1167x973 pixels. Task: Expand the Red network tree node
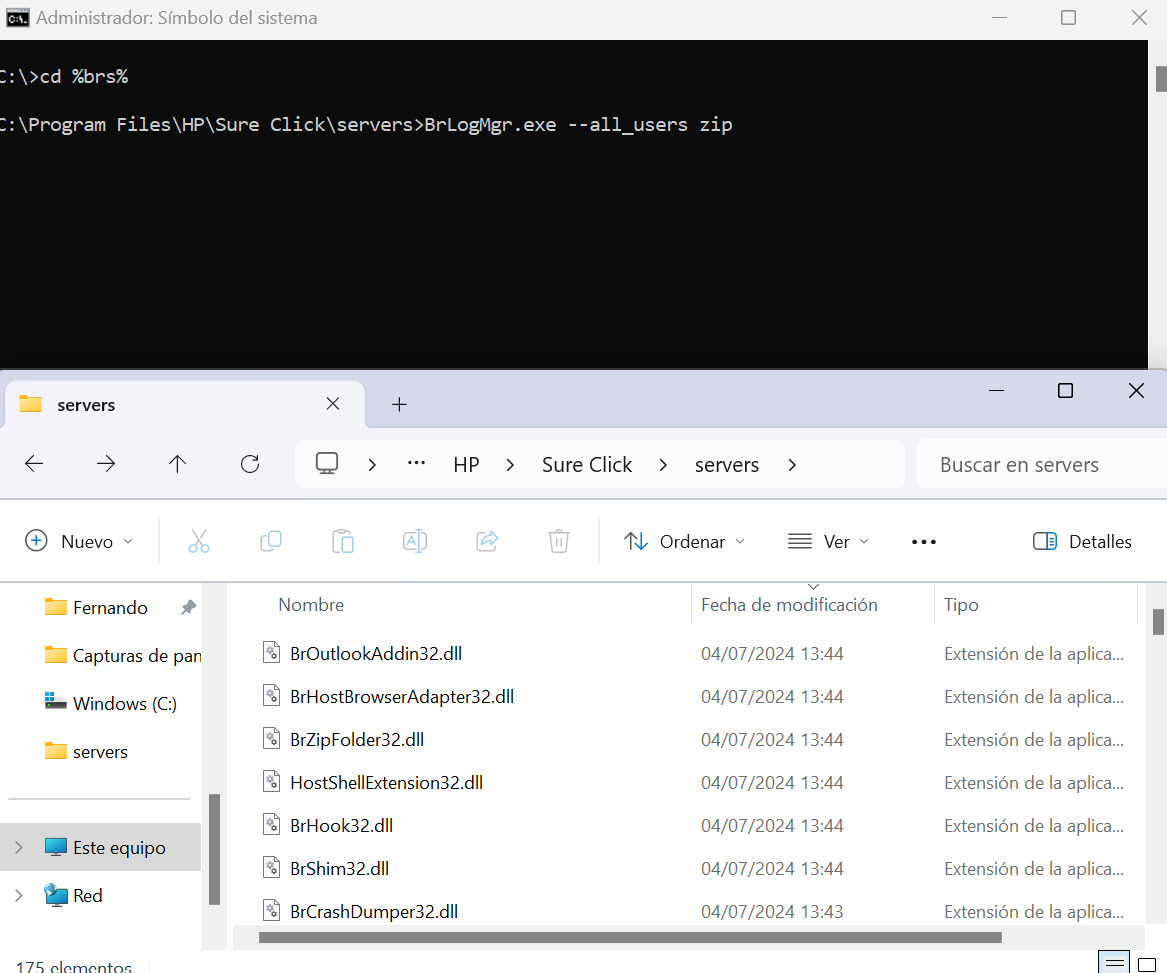coord(19,896)
